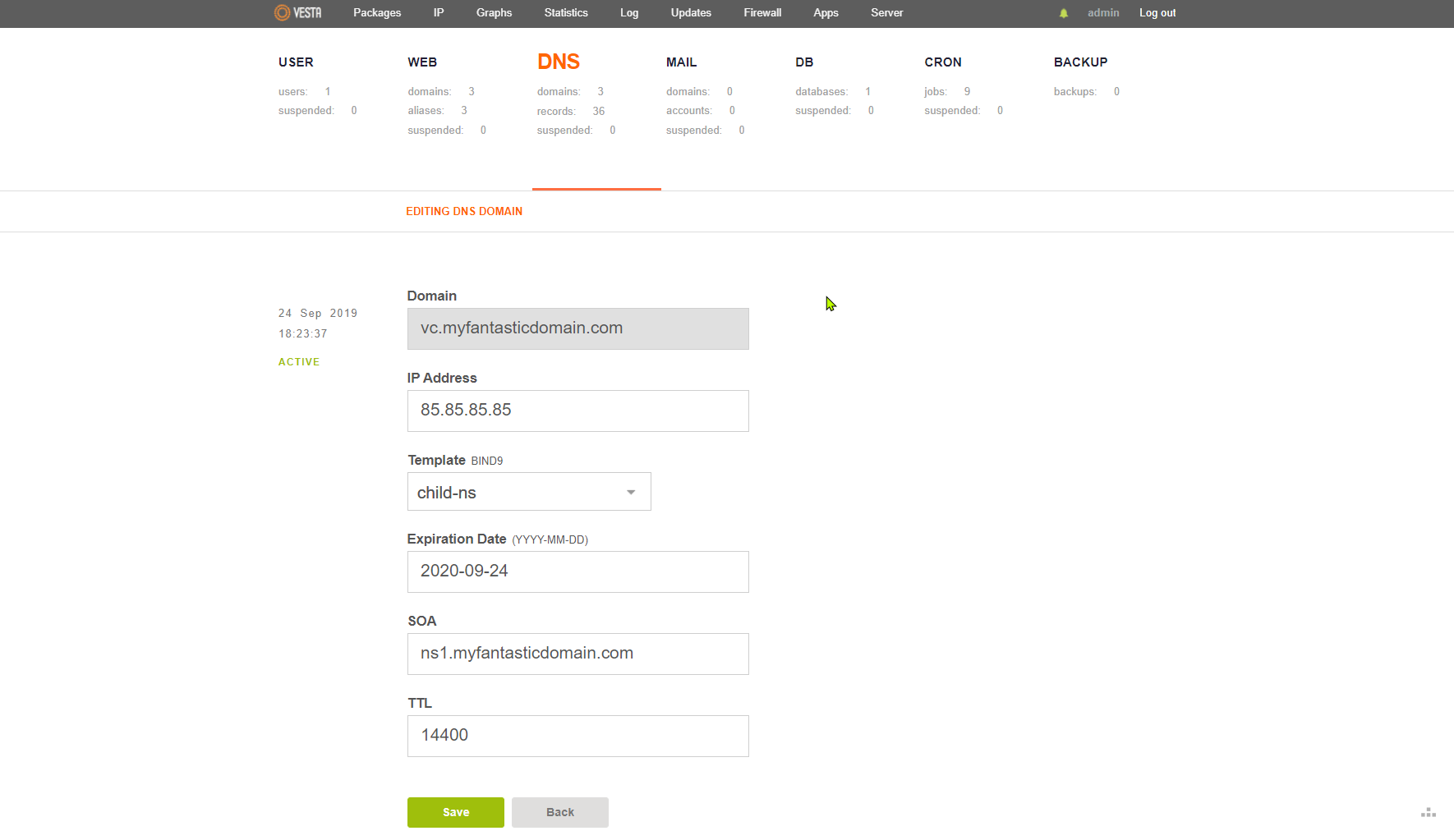
Task: Click the CRON jobs count 9
Action: (967, 91)
